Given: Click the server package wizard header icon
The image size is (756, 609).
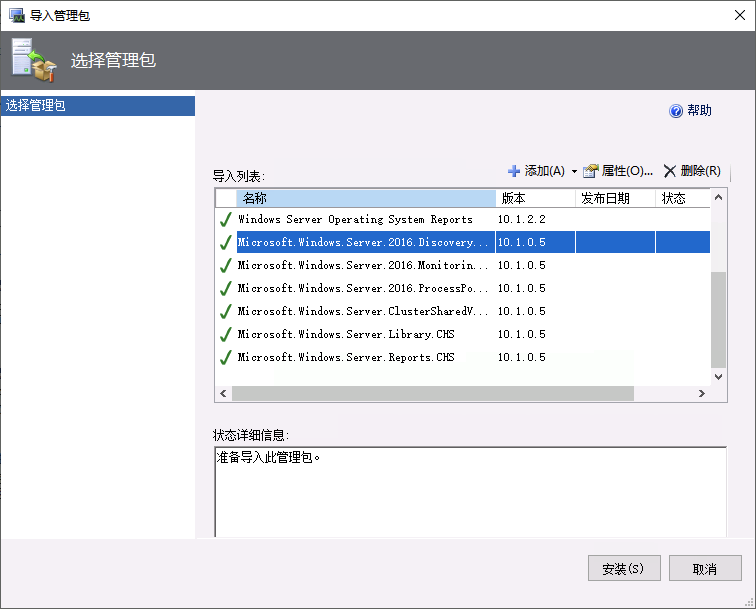Looking at the screenshot, I should pyautogui.click(x=34, y=60).
